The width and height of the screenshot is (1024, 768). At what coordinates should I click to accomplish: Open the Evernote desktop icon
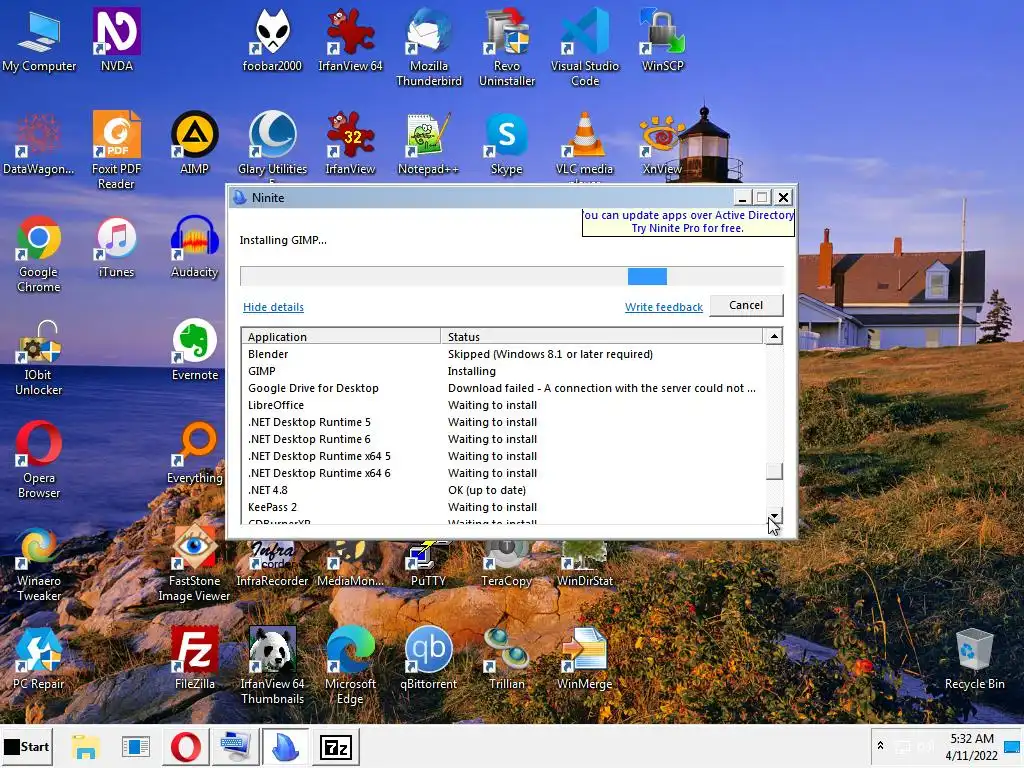(195, 349)
